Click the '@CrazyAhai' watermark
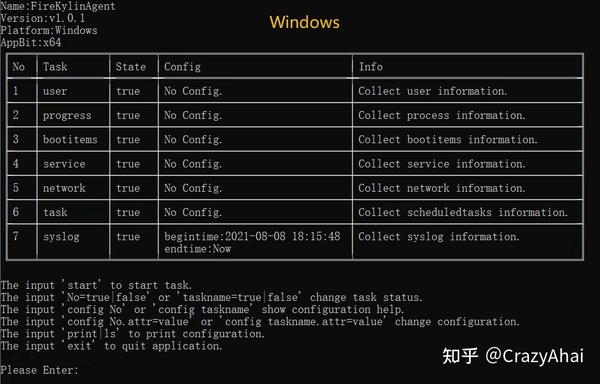The width and height of the screenshot is (600, 384). click(534, 356)
